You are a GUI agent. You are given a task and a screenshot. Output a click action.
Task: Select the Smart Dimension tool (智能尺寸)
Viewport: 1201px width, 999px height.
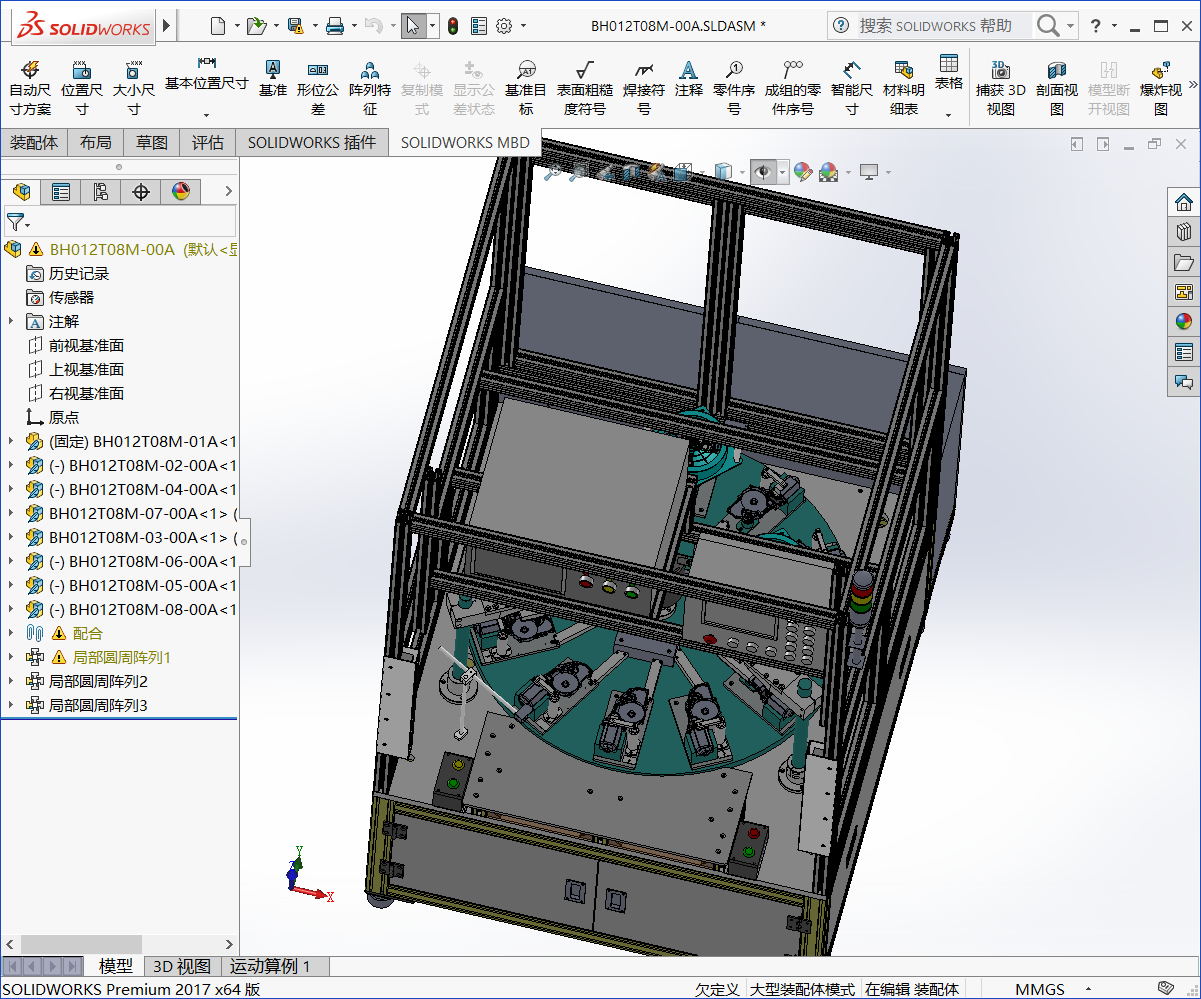pyautogui.click(x=852, y=88)
